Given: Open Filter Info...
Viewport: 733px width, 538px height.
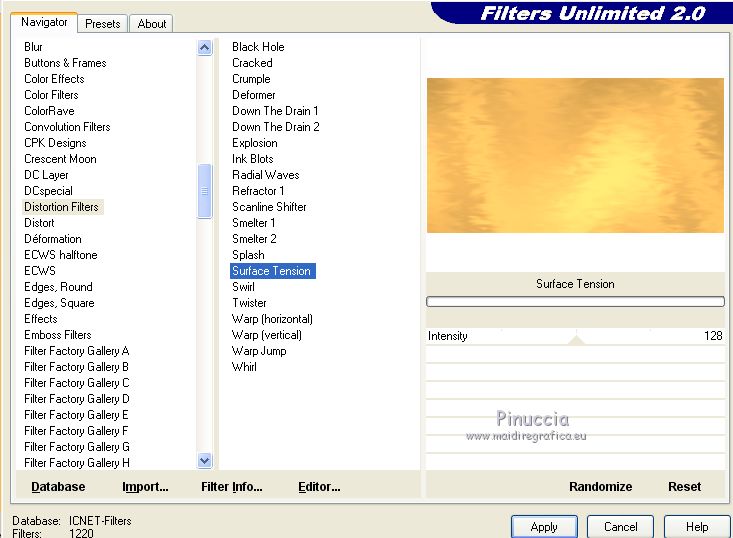Looking at the screenshot, I should 231,487.
